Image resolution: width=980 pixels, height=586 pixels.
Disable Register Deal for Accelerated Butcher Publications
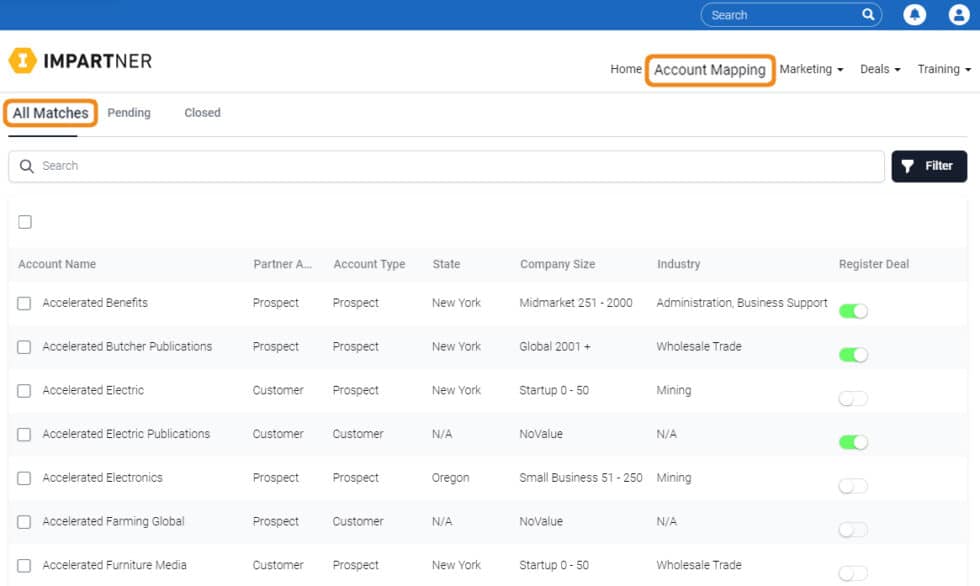tap(853, 354)
